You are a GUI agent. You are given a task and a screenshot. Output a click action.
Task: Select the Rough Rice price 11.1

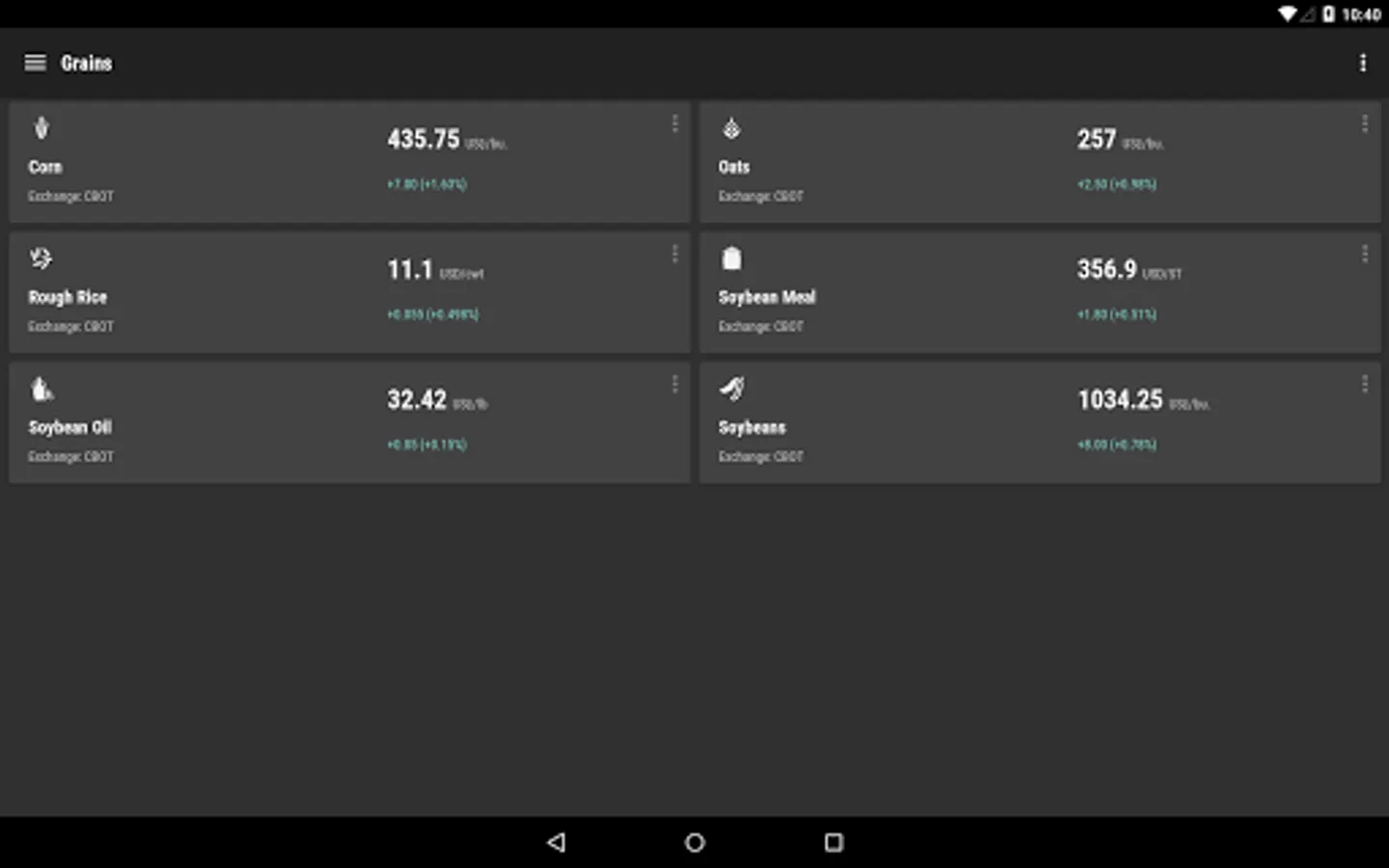pos(410,269)
